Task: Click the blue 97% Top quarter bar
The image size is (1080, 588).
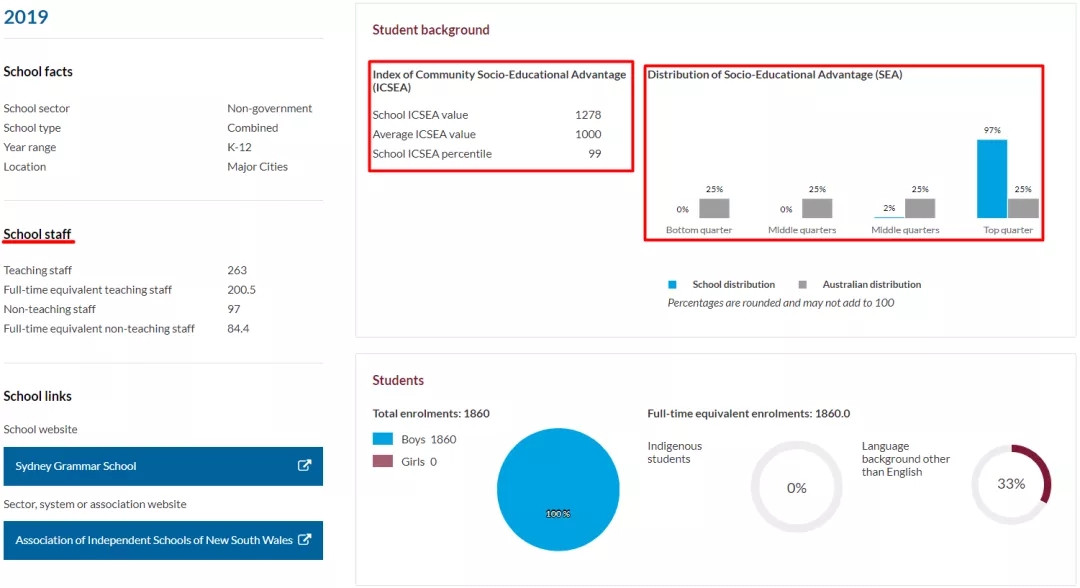Action: (992, 179)
